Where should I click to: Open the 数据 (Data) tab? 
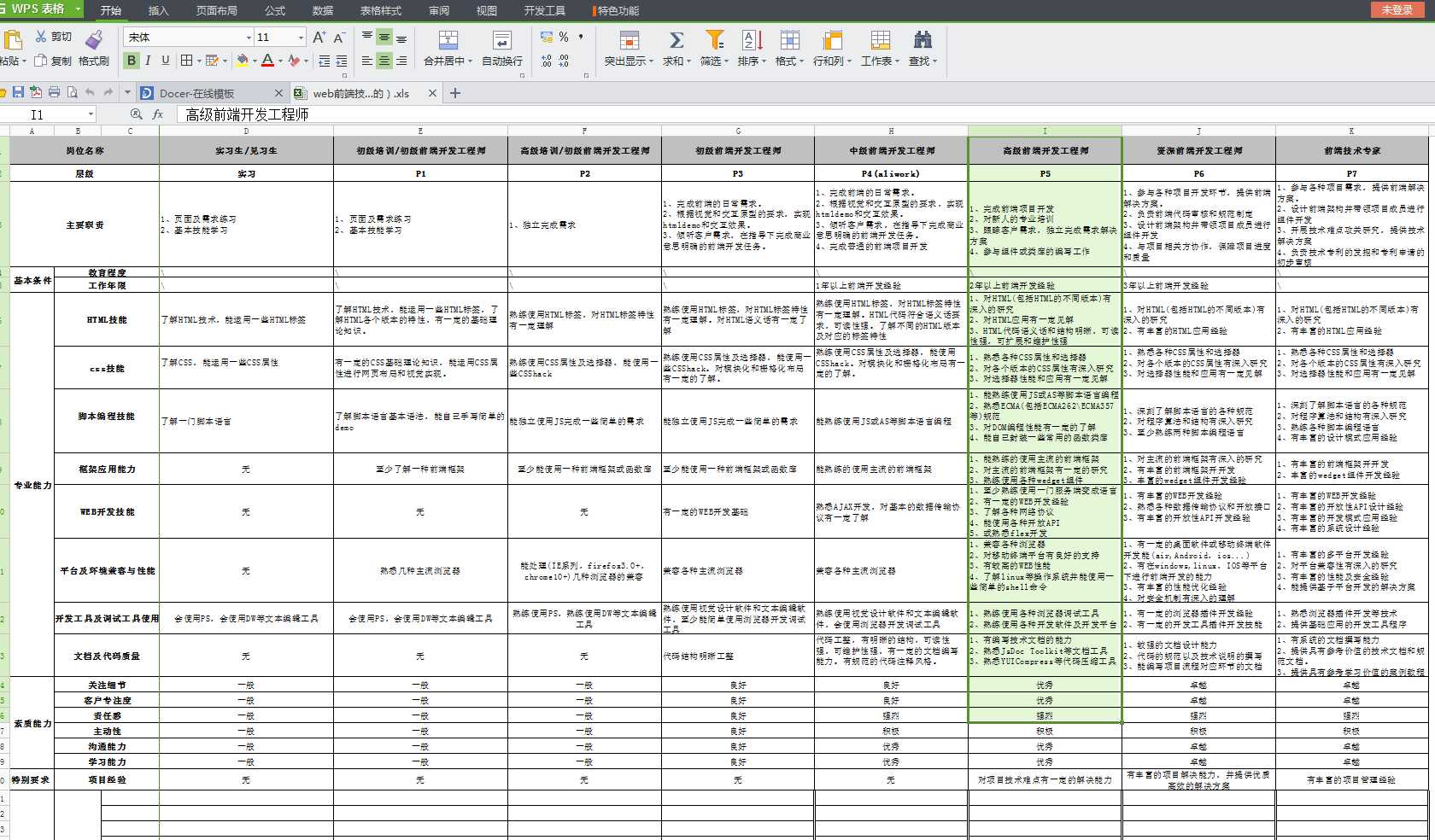click(323, 10)
